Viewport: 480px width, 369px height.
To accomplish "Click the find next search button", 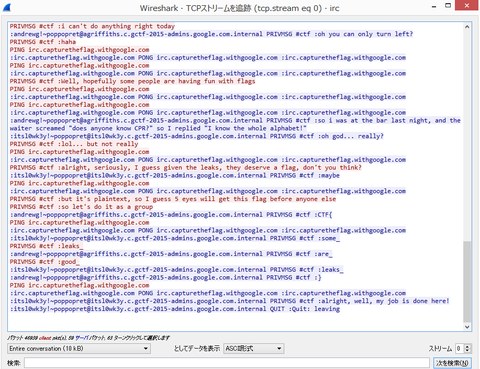I will pyautogui.click(x=452, y=363).
